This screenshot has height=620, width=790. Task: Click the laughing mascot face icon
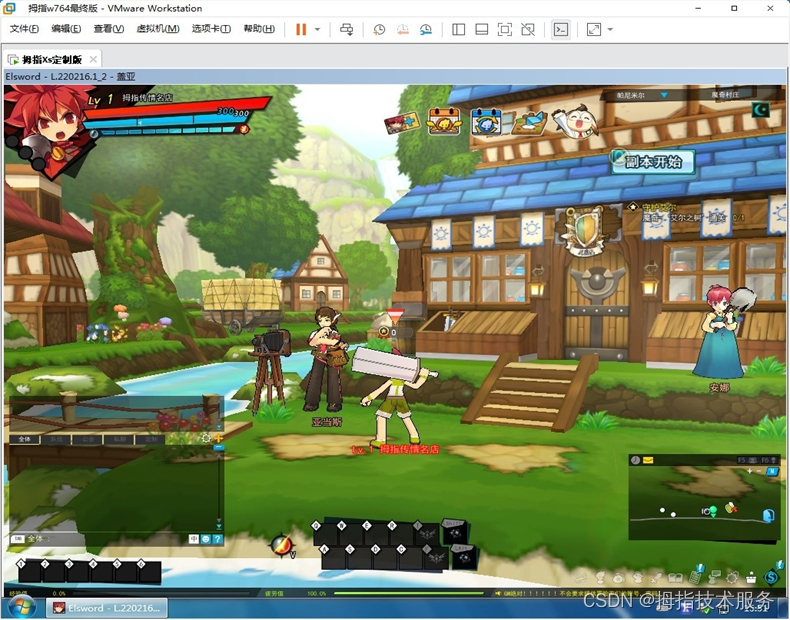[576, 122]
